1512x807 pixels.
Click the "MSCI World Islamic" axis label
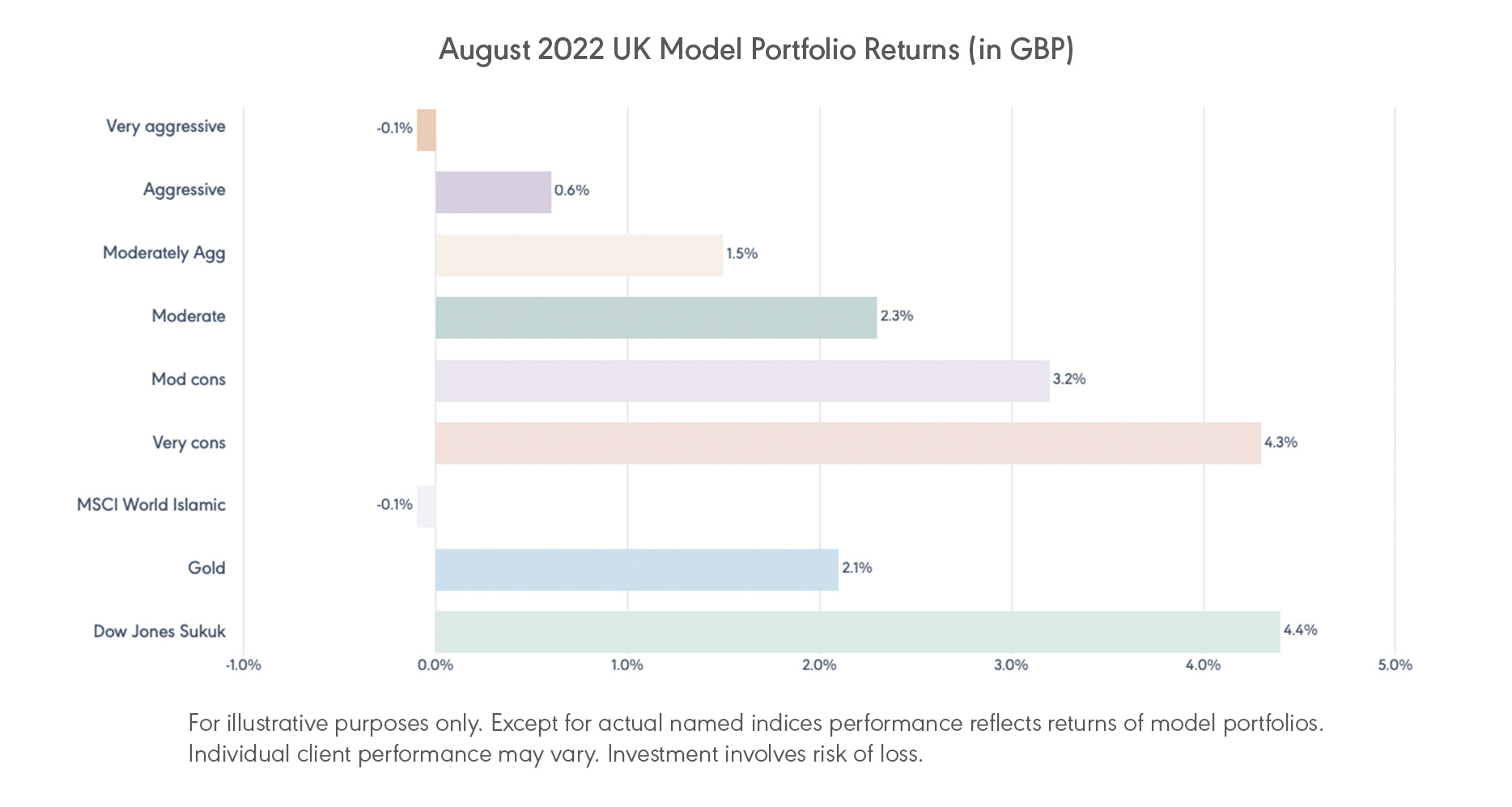point(151,505)
